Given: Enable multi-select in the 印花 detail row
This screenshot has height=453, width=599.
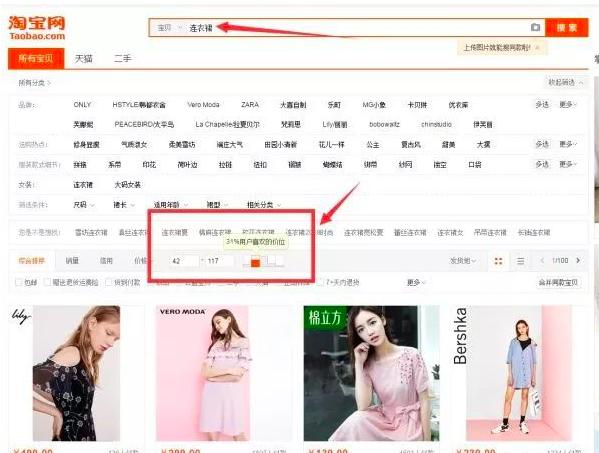Looking at the screenshot, I should 542,165.
